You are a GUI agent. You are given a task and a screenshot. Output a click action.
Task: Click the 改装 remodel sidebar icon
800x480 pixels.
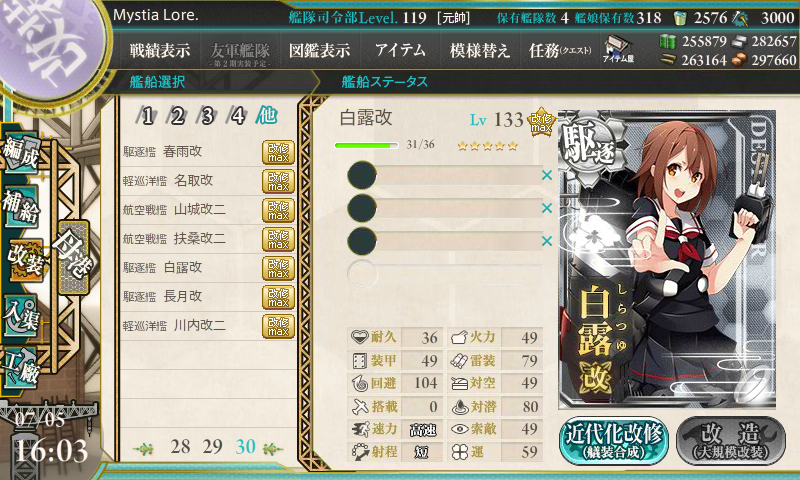pos(24,261)
